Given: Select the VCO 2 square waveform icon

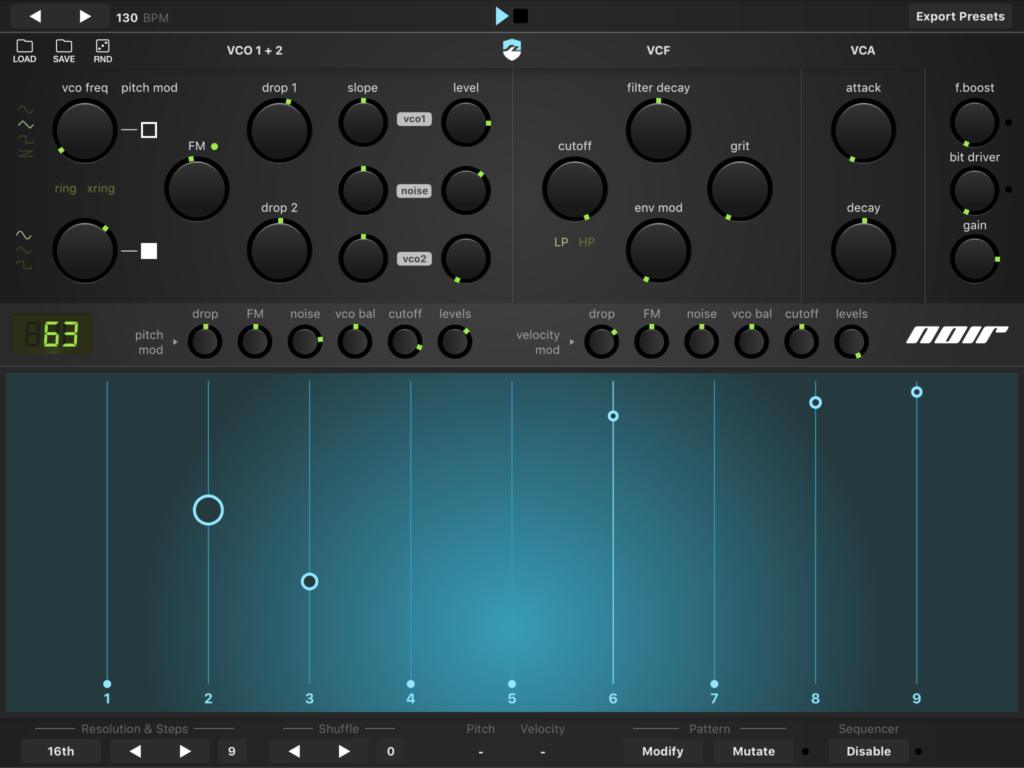Looking at the screenshot, I should pyautogui.click(x=24, y=264).
